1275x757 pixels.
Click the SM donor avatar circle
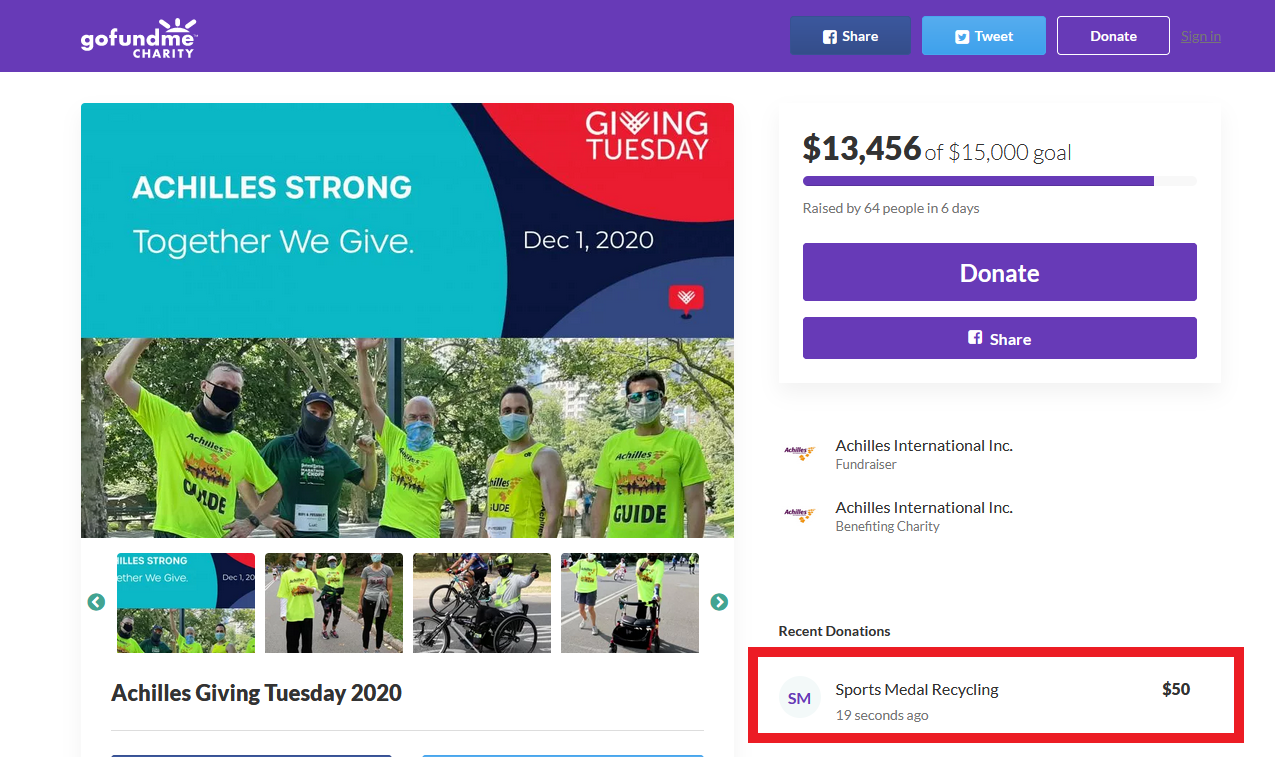[x=799, y=698]
